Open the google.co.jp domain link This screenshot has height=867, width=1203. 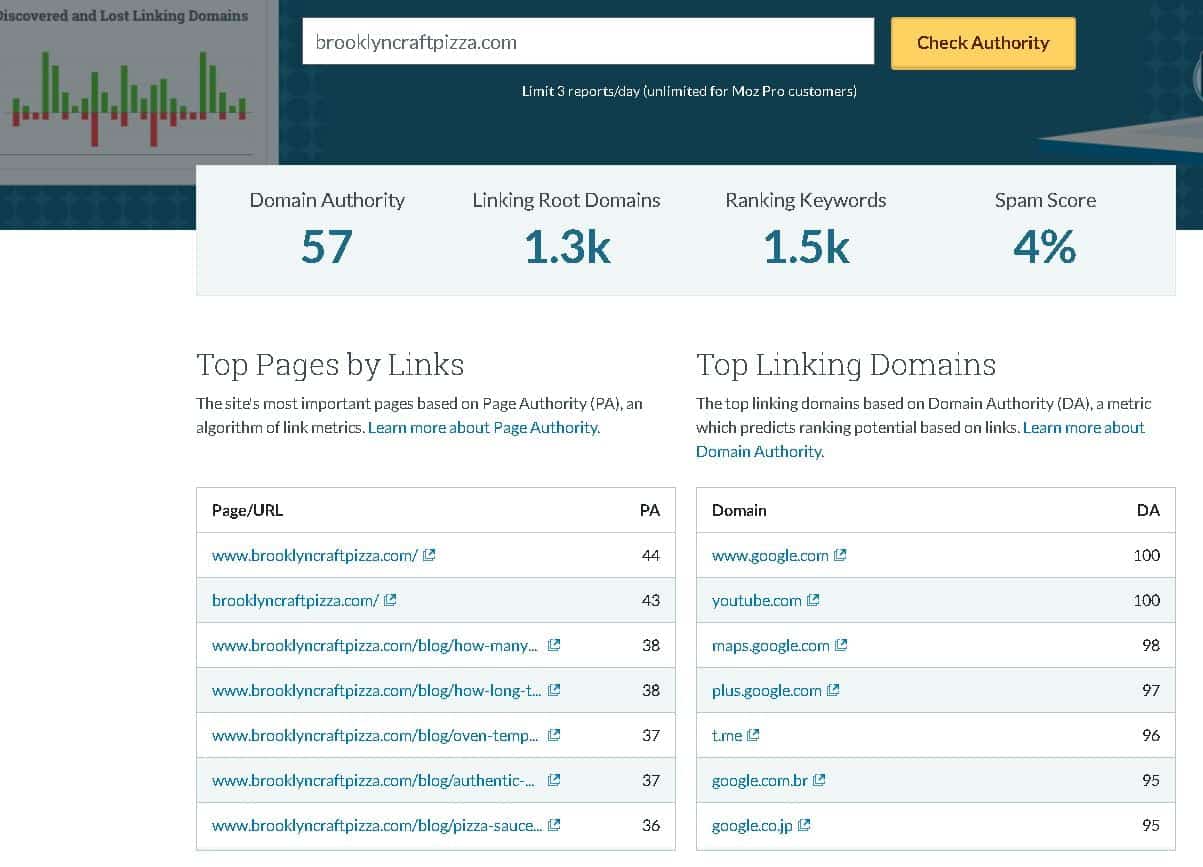tap(752, 825)
